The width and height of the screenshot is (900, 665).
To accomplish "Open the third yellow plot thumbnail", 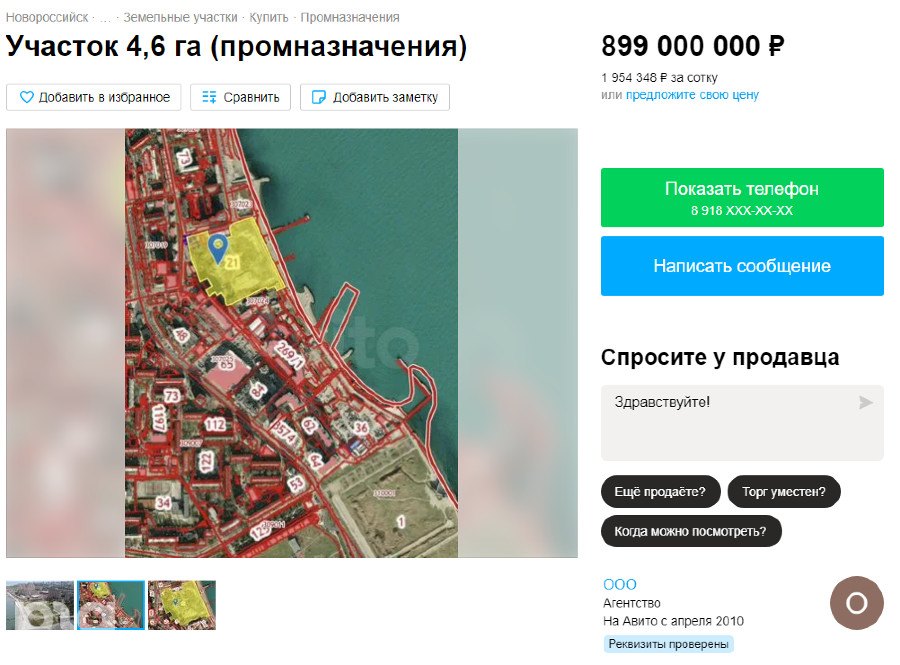I will click(182, 605).
